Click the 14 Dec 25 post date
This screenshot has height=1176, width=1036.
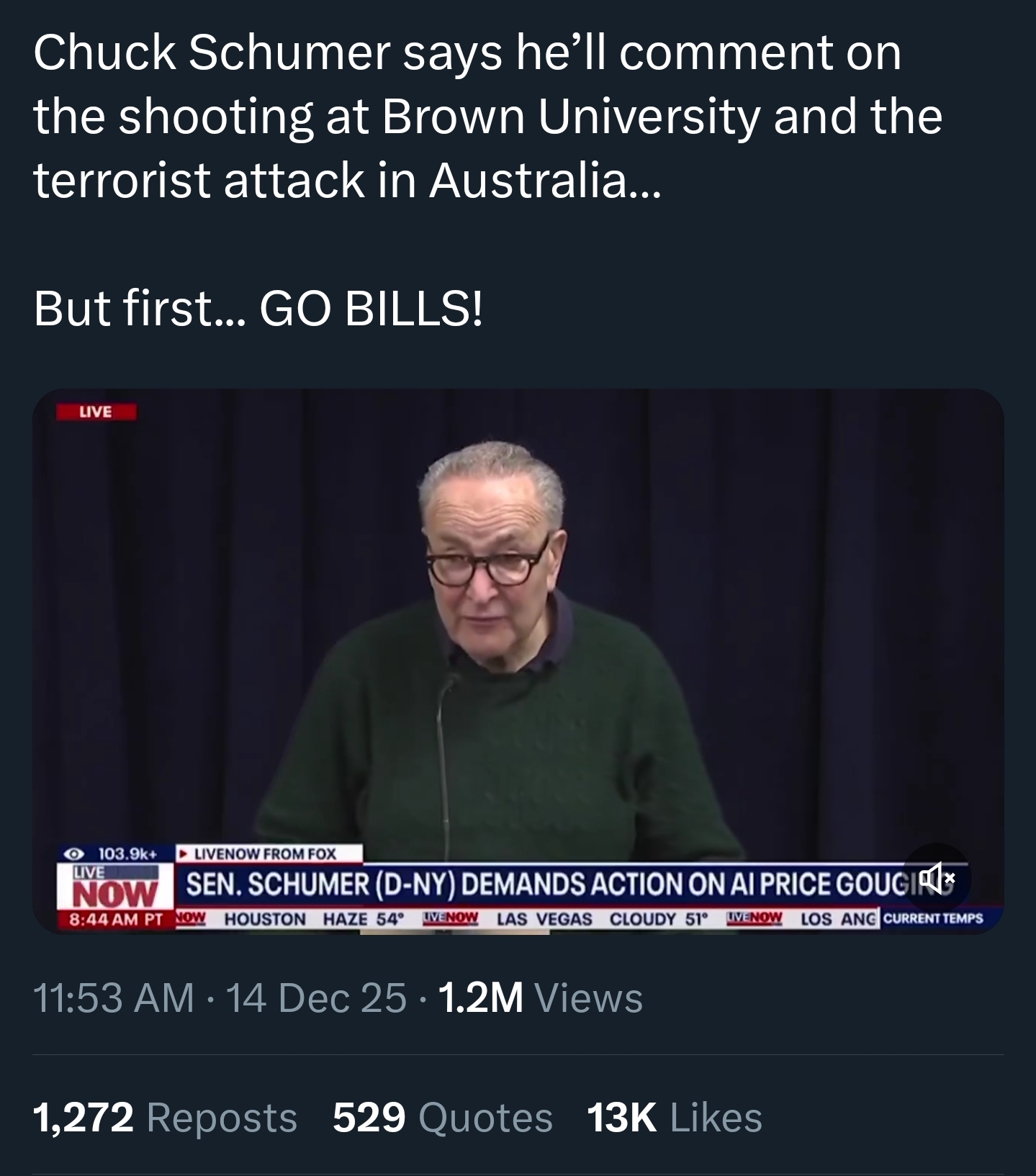(x=316, y=998)
